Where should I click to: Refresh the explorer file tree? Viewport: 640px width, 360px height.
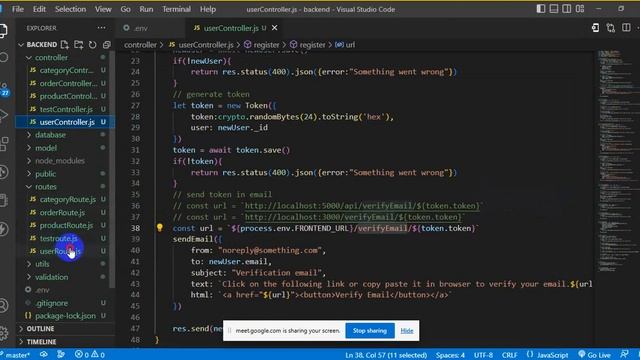pos(93,44)
